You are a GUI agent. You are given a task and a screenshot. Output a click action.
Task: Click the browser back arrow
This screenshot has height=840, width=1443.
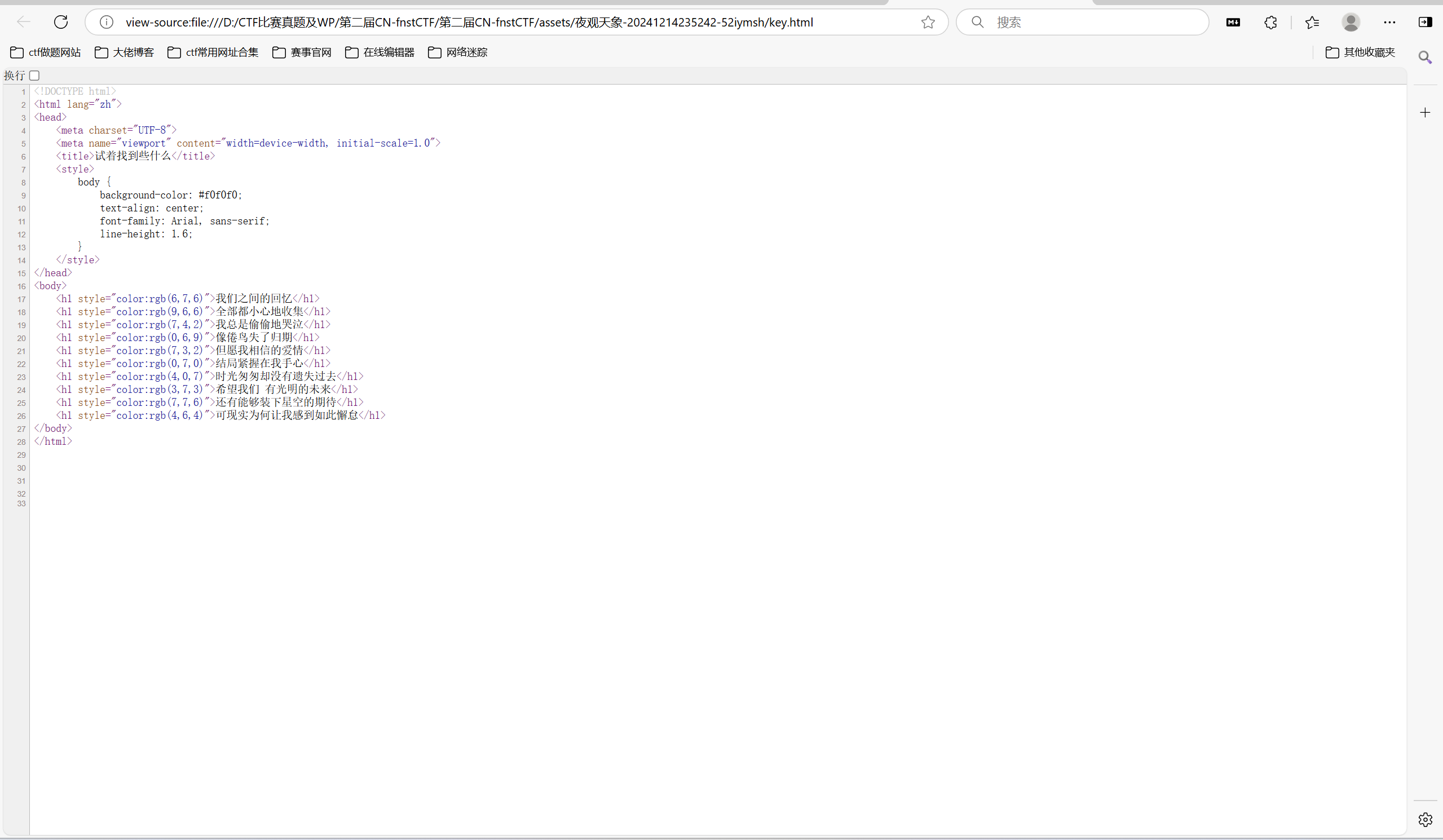[x=24, y=23]
